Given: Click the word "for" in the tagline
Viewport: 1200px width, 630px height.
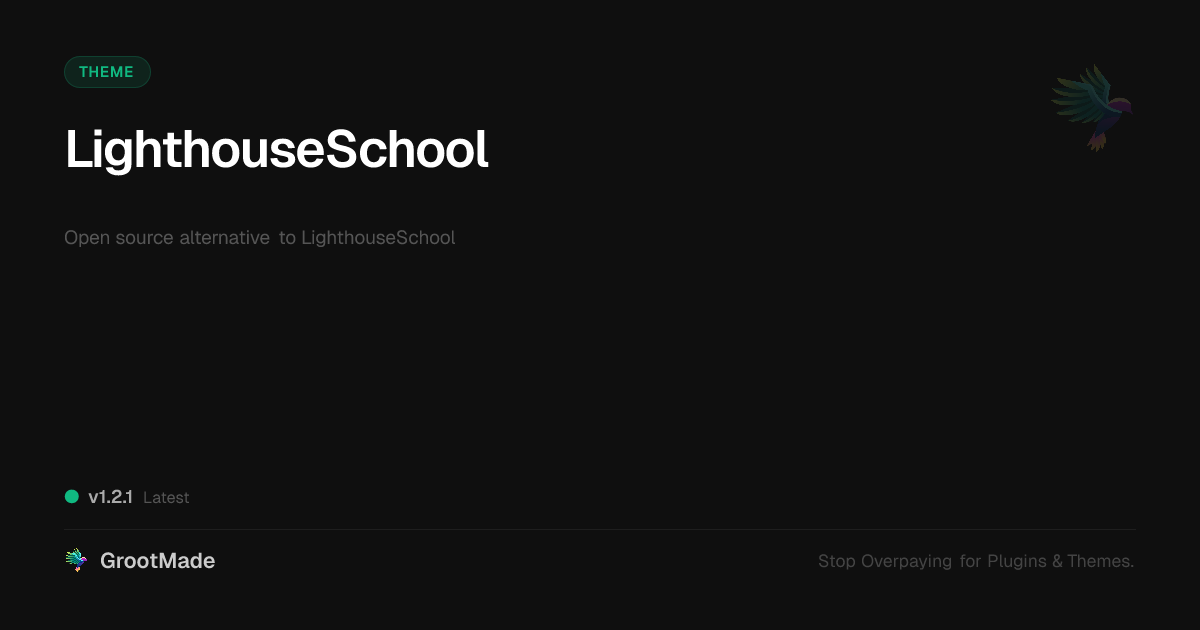Looking at the screenshot, I should 970,561.
